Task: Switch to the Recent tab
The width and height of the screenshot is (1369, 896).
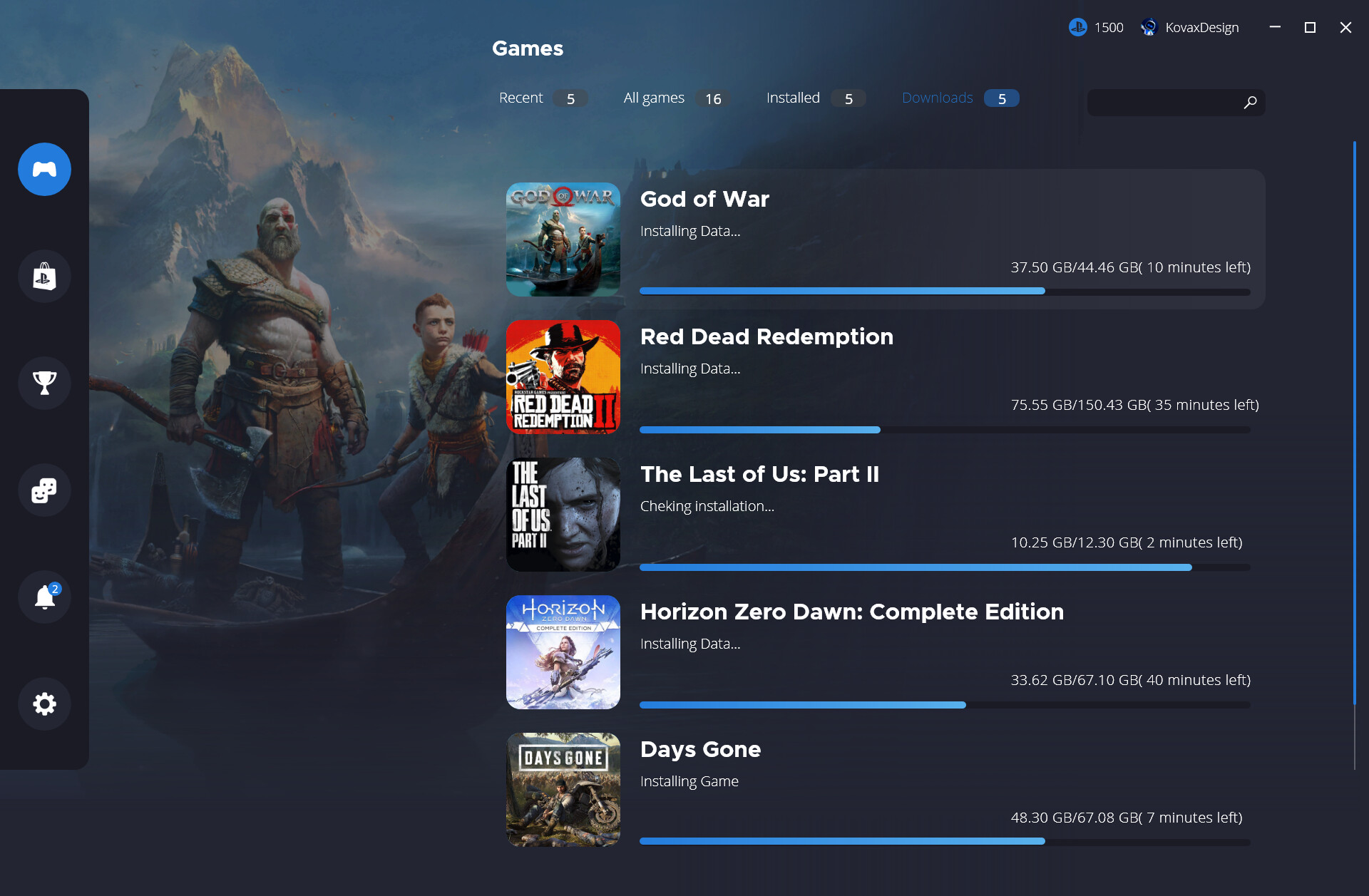Action: click(521, 98)
